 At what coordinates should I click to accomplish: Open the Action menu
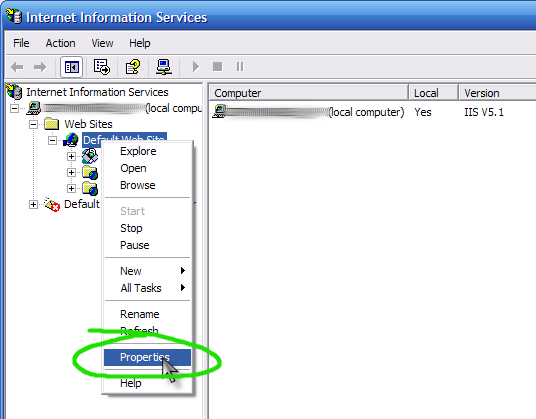[x=61, y=43]
